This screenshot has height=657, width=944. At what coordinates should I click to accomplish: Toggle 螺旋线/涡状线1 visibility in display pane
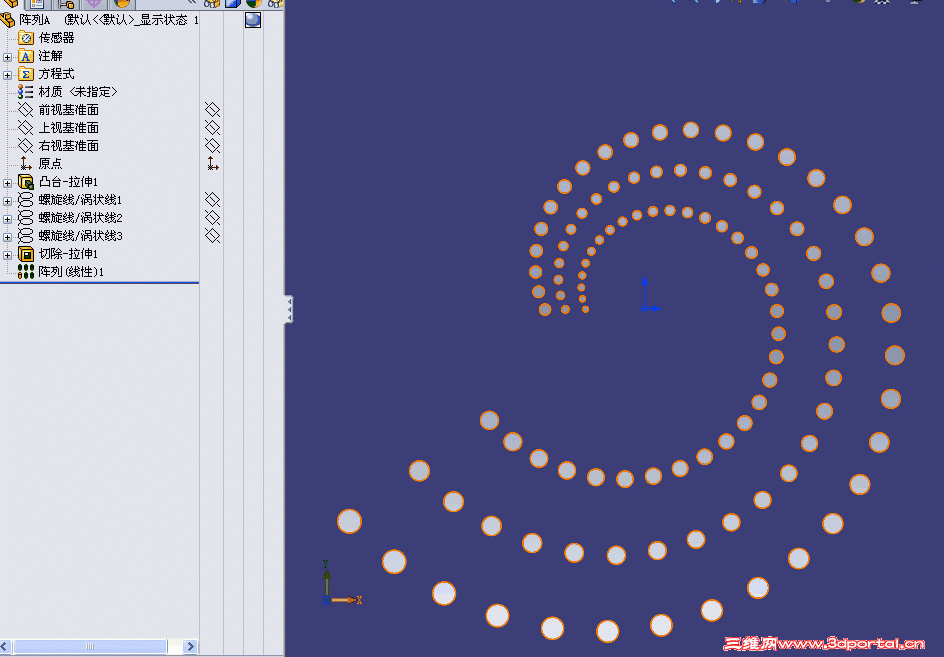(x=212, y=199)
